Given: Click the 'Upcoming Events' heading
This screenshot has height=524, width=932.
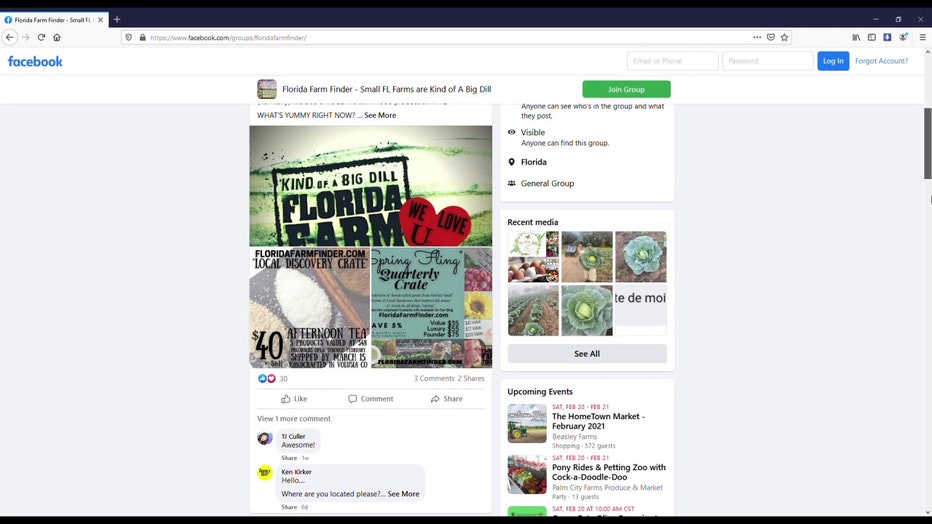Looking at the screenshot, I should point(540,392).
